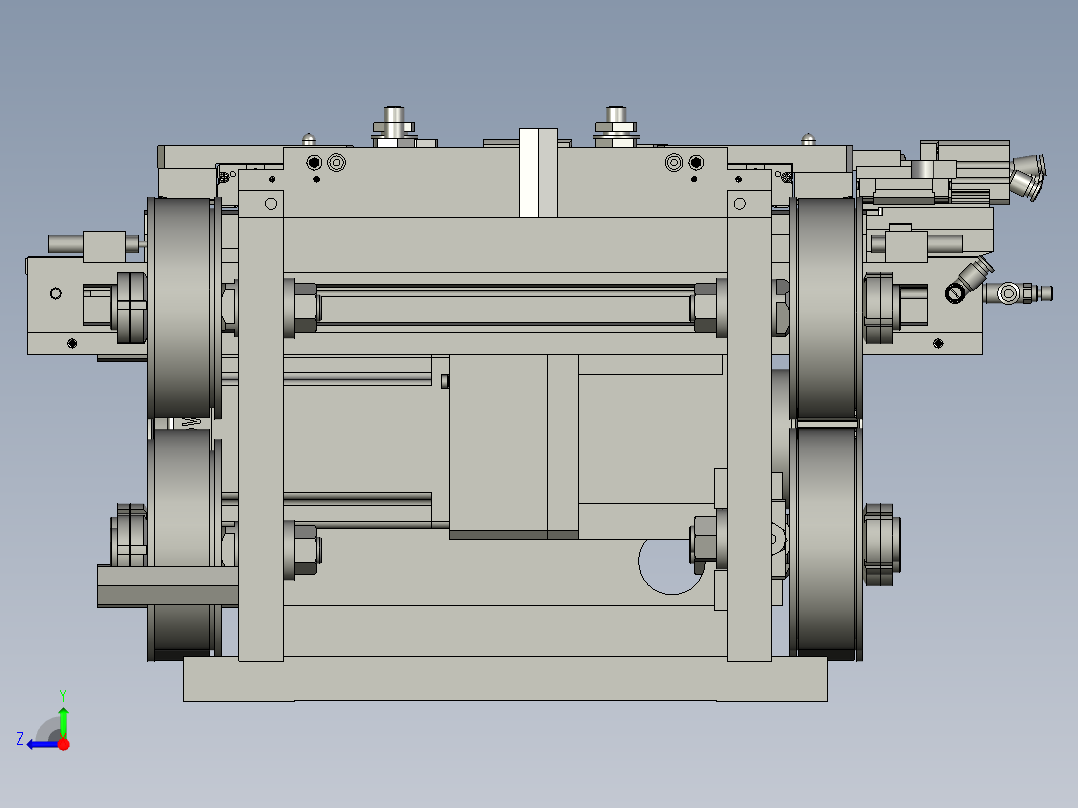Select the base plate at the model bottom
This screenshot has width=1078, height=808.
(x=505, y=679)
